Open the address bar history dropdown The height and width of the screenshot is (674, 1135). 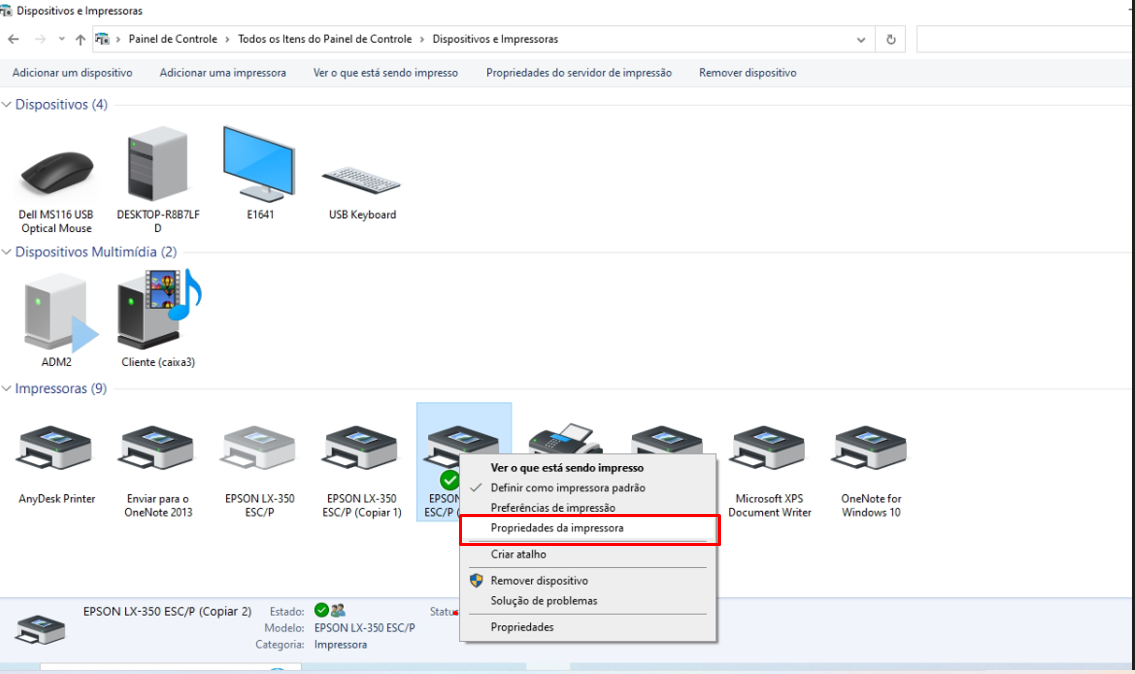coord(861,40)
